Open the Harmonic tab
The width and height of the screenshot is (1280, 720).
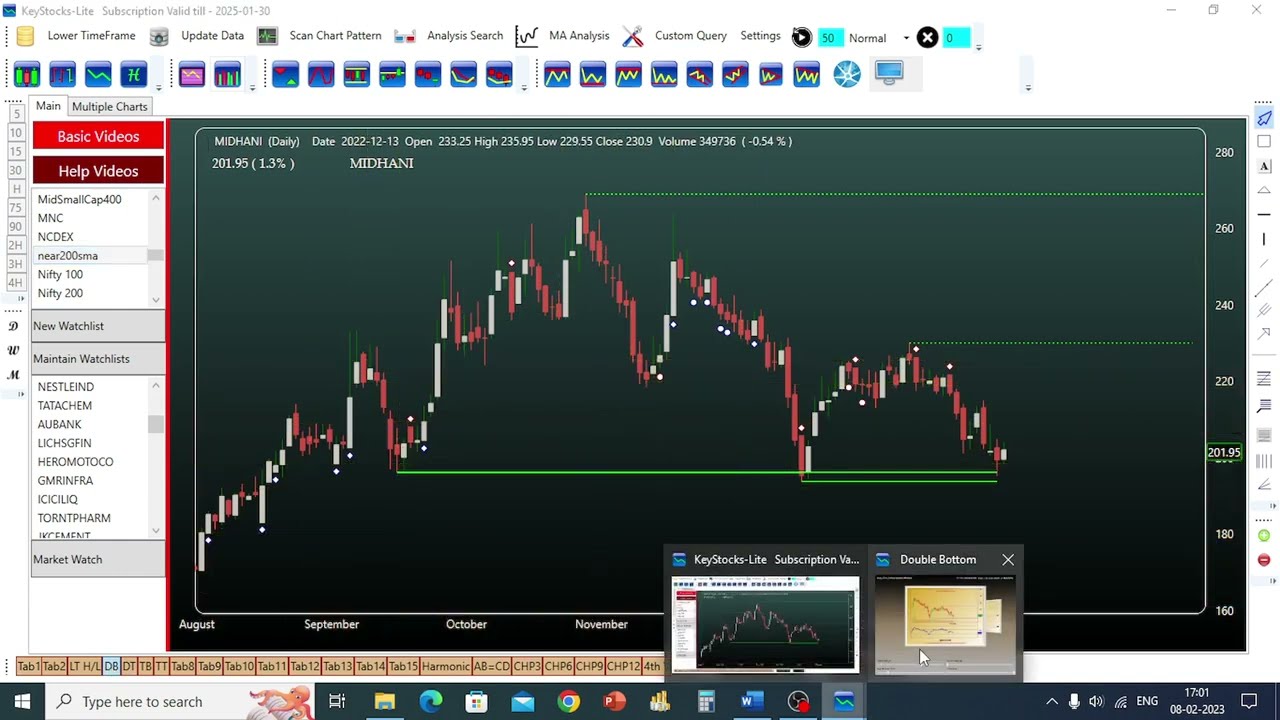tap(446, 666)
